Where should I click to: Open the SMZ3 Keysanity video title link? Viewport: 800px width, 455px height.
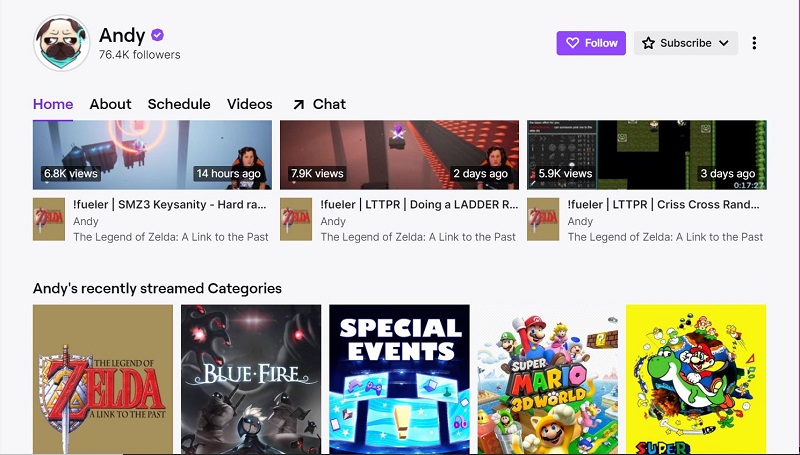[x=169, y=205]
